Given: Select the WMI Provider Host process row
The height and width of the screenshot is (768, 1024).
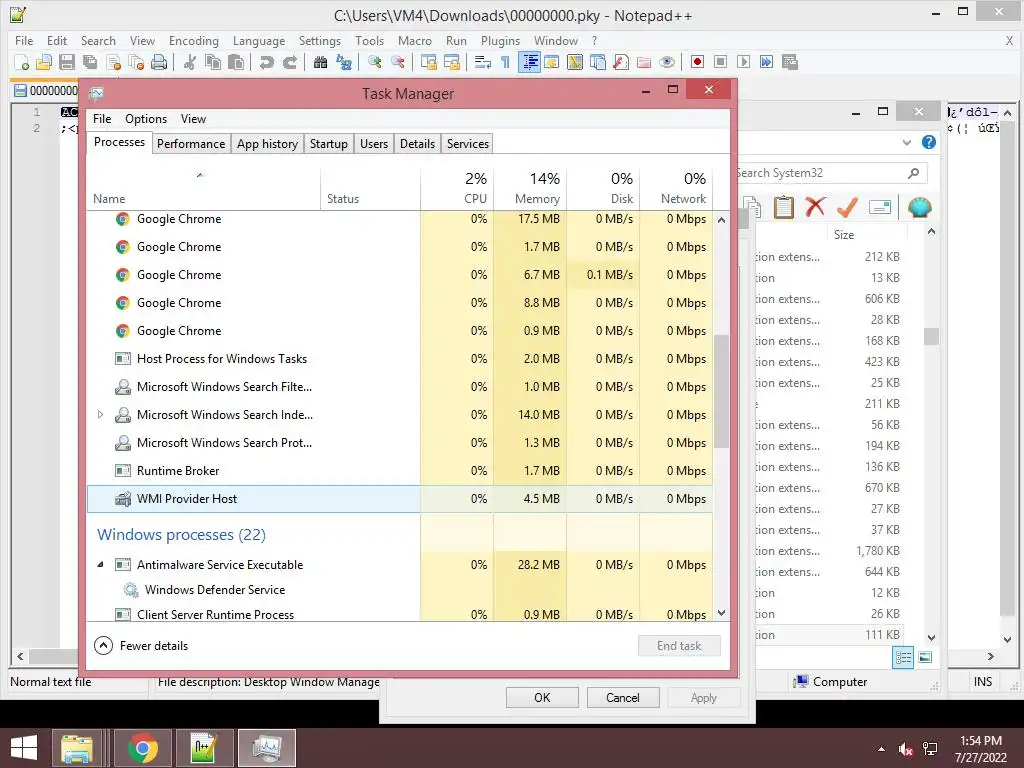Looking at the screenshot, I should tap(400, 499).
